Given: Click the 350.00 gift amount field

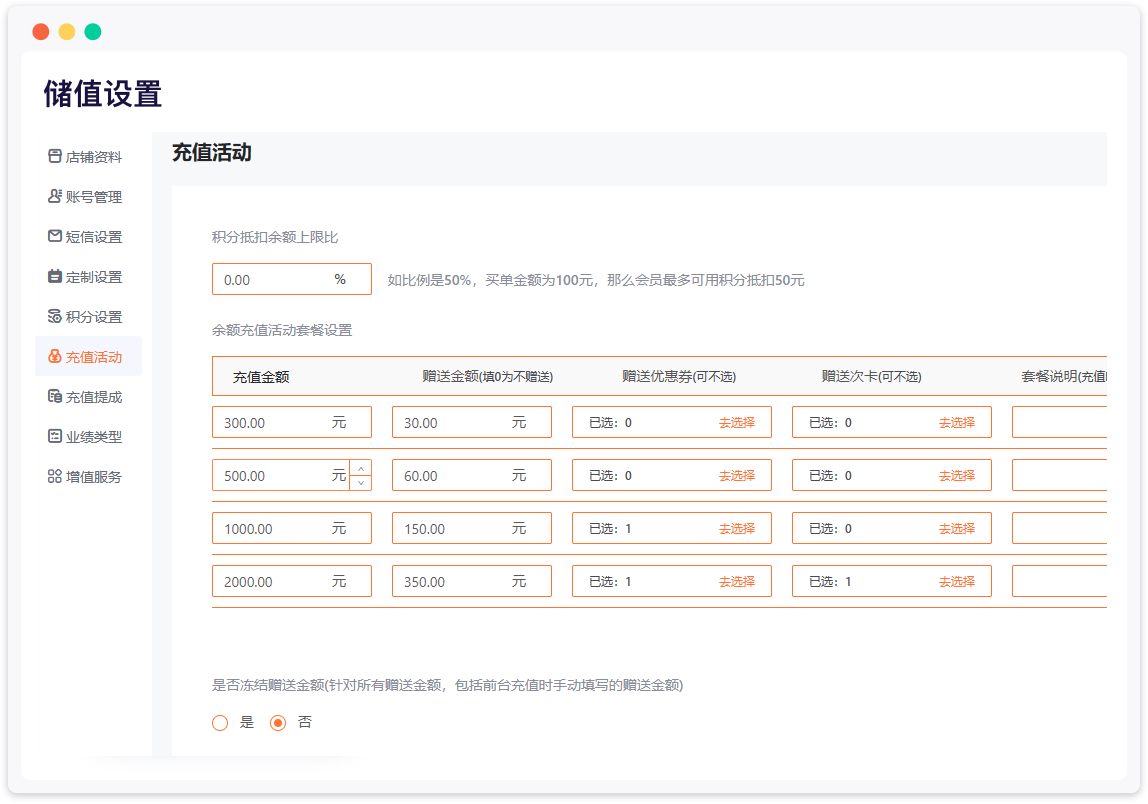Looking at the screenshot, I should click(x=453, y=582).
